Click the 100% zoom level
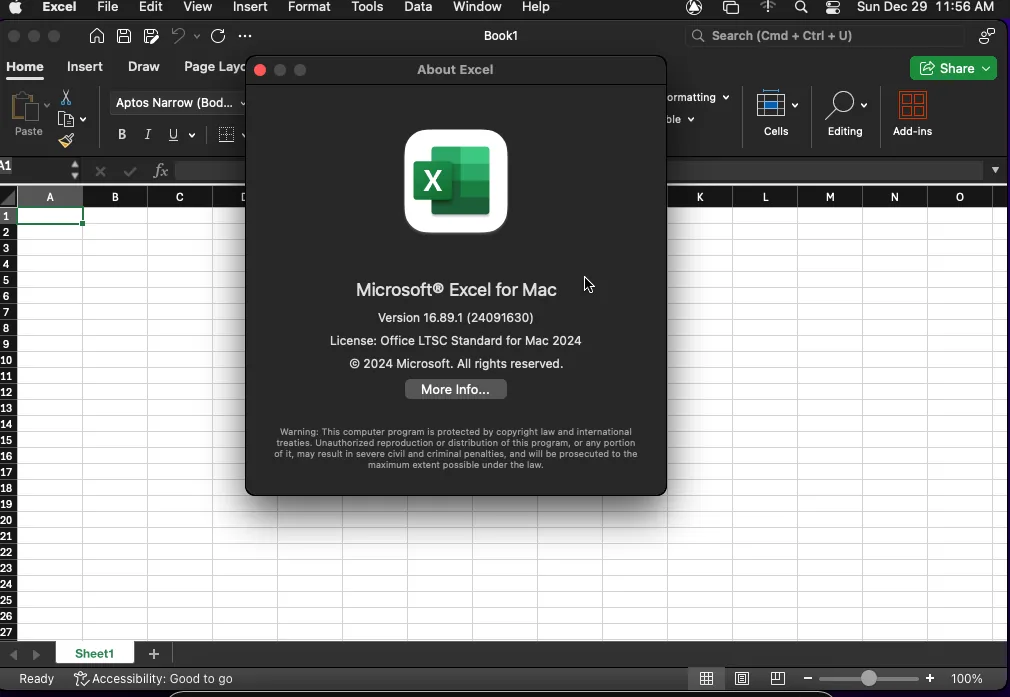This screenshot has height=697, width=1010. pyautogui.click(x=966, y=678)
